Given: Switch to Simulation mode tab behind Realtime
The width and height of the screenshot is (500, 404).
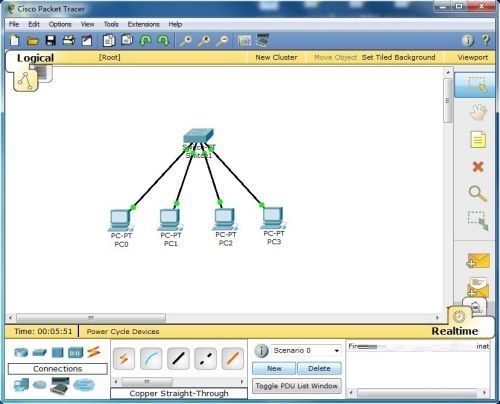Looking at the screenshot, I should [476, 306].
